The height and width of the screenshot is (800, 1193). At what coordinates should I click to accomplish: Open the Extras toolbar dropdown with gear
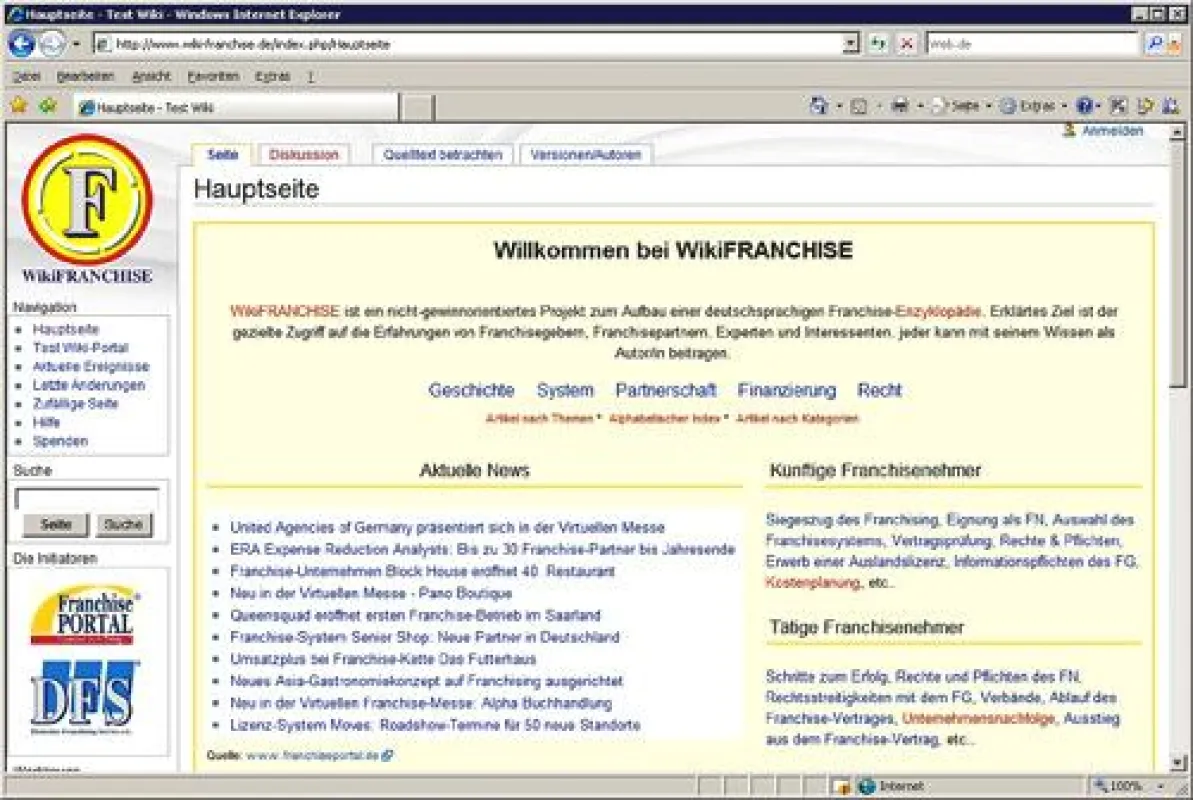(1032, 106)
